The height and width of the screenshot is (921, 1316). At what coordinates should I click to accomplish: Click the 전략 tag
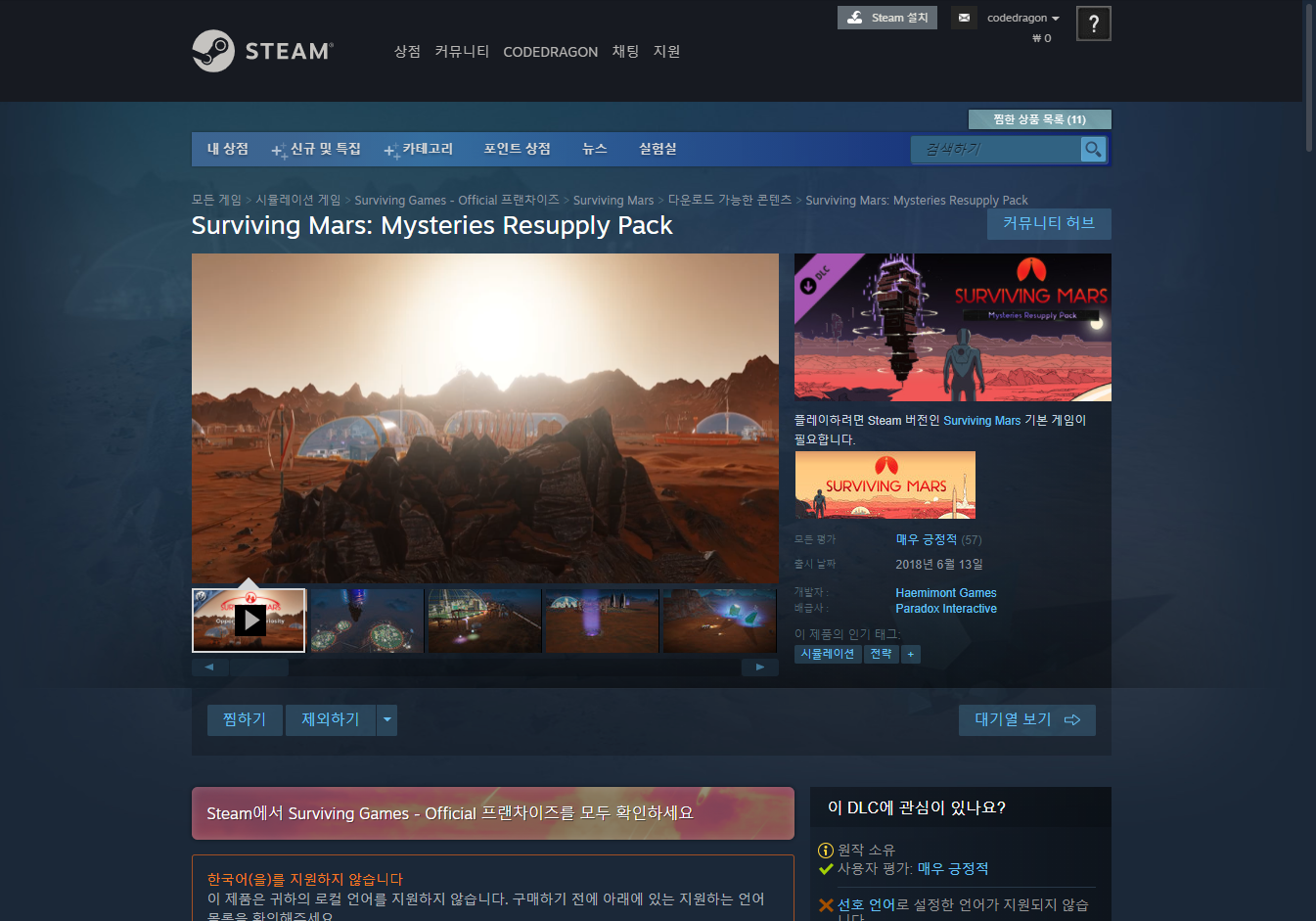point(882,654)
